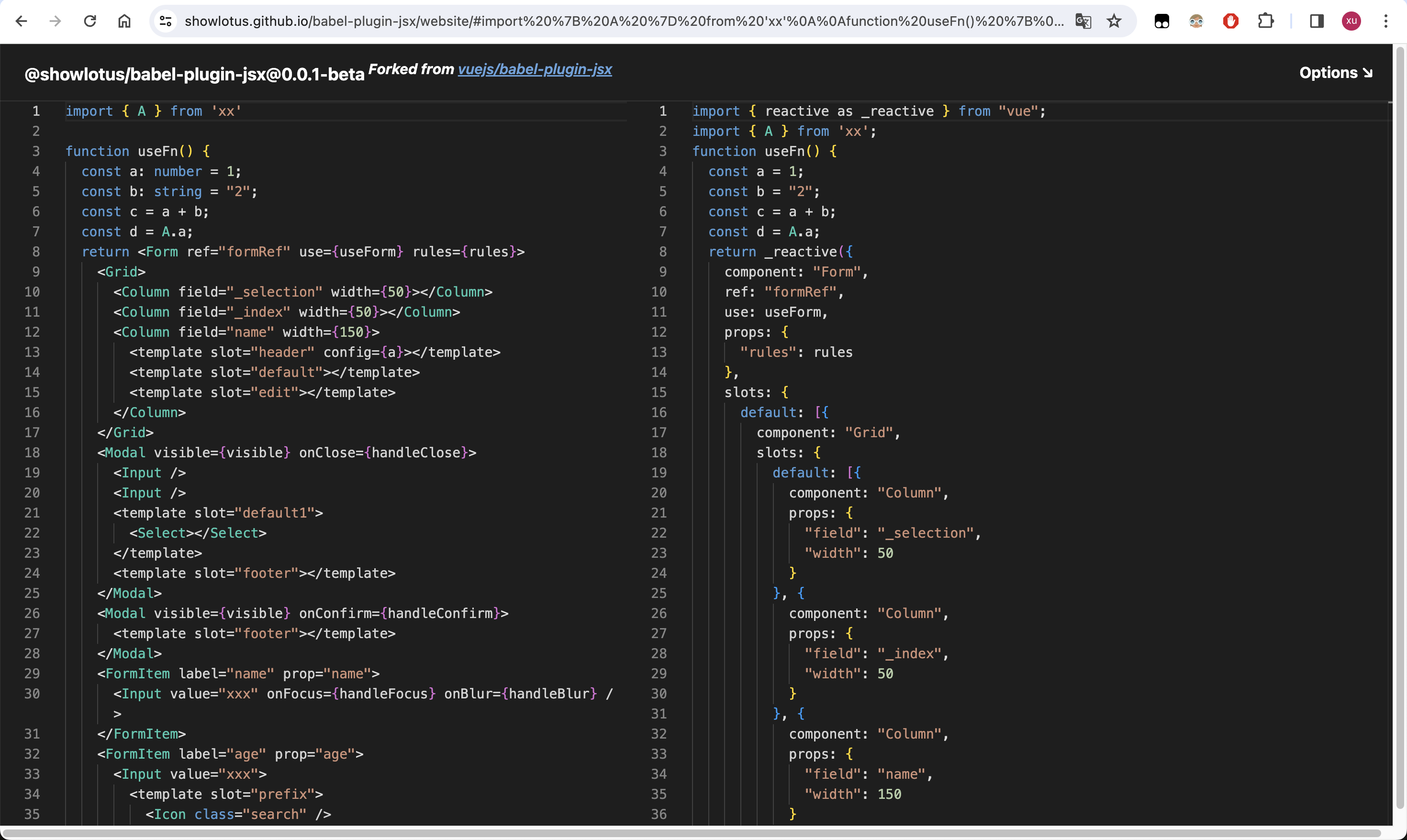Click '"field": "_selection"' in output

tap(893, 533)
